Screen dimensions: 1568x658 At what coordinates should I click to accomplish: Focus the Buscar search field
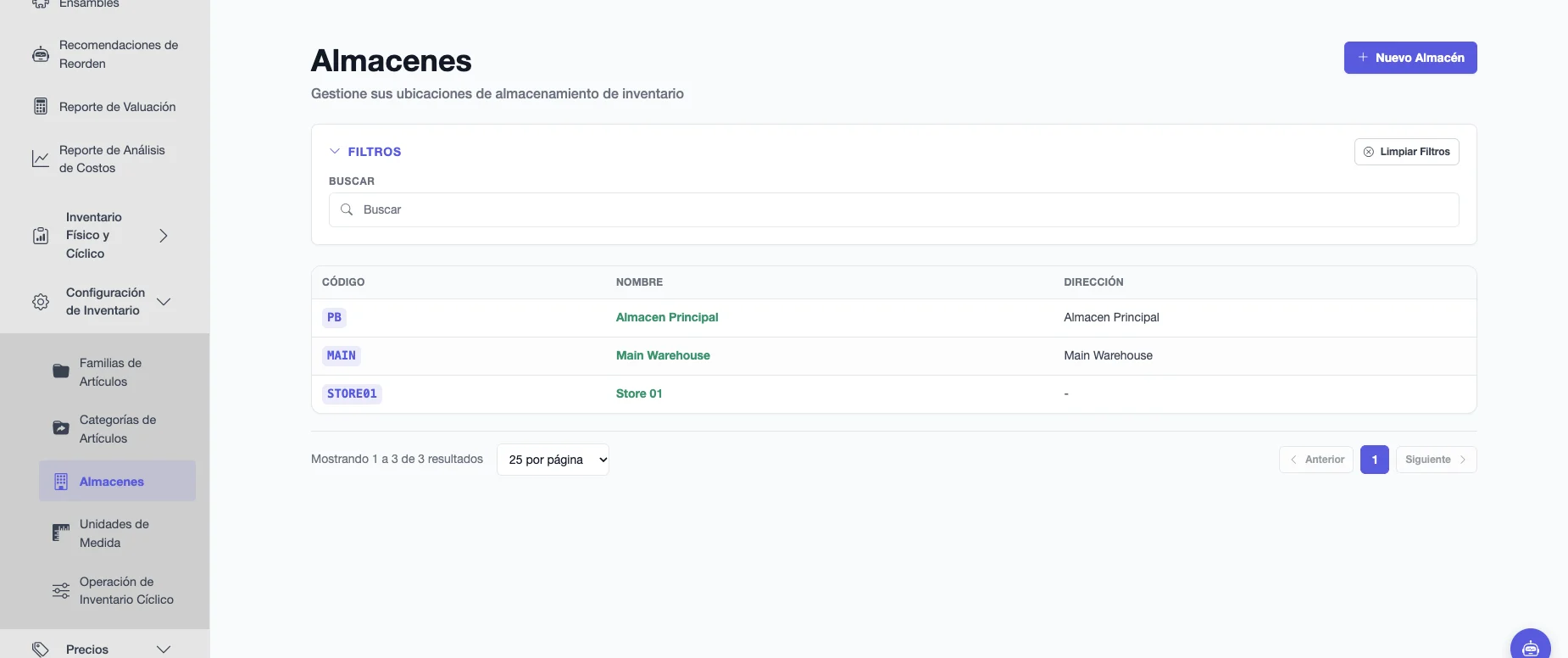coord(893,209)
